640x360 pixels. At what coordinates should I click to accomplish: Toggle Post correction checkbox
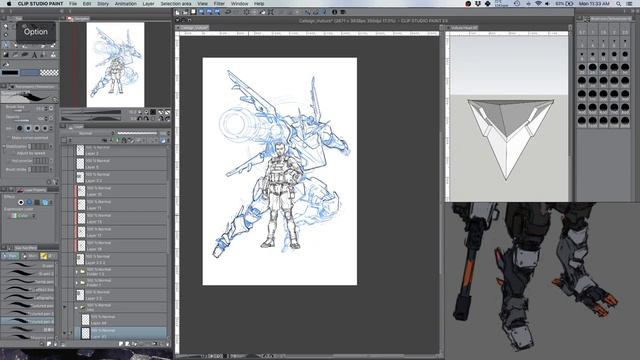click(x=9, y=161)
